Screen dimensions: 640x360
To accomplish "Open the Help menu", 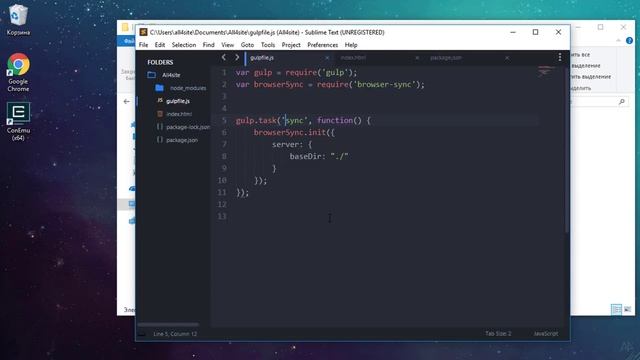I will click(x=351, y=45).
